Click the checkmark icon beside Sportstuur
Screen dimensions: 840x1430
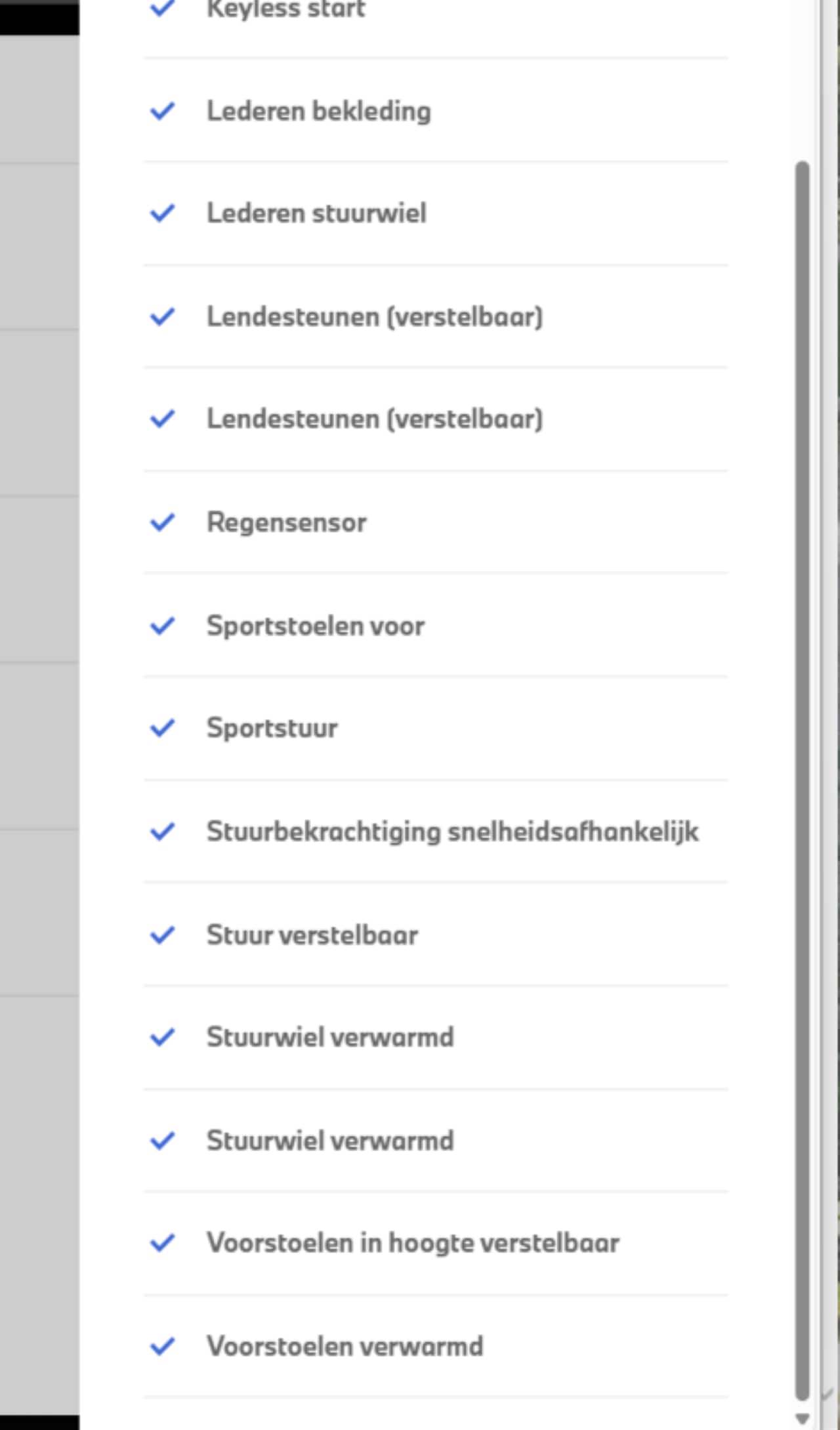click(x=162, y=728)
